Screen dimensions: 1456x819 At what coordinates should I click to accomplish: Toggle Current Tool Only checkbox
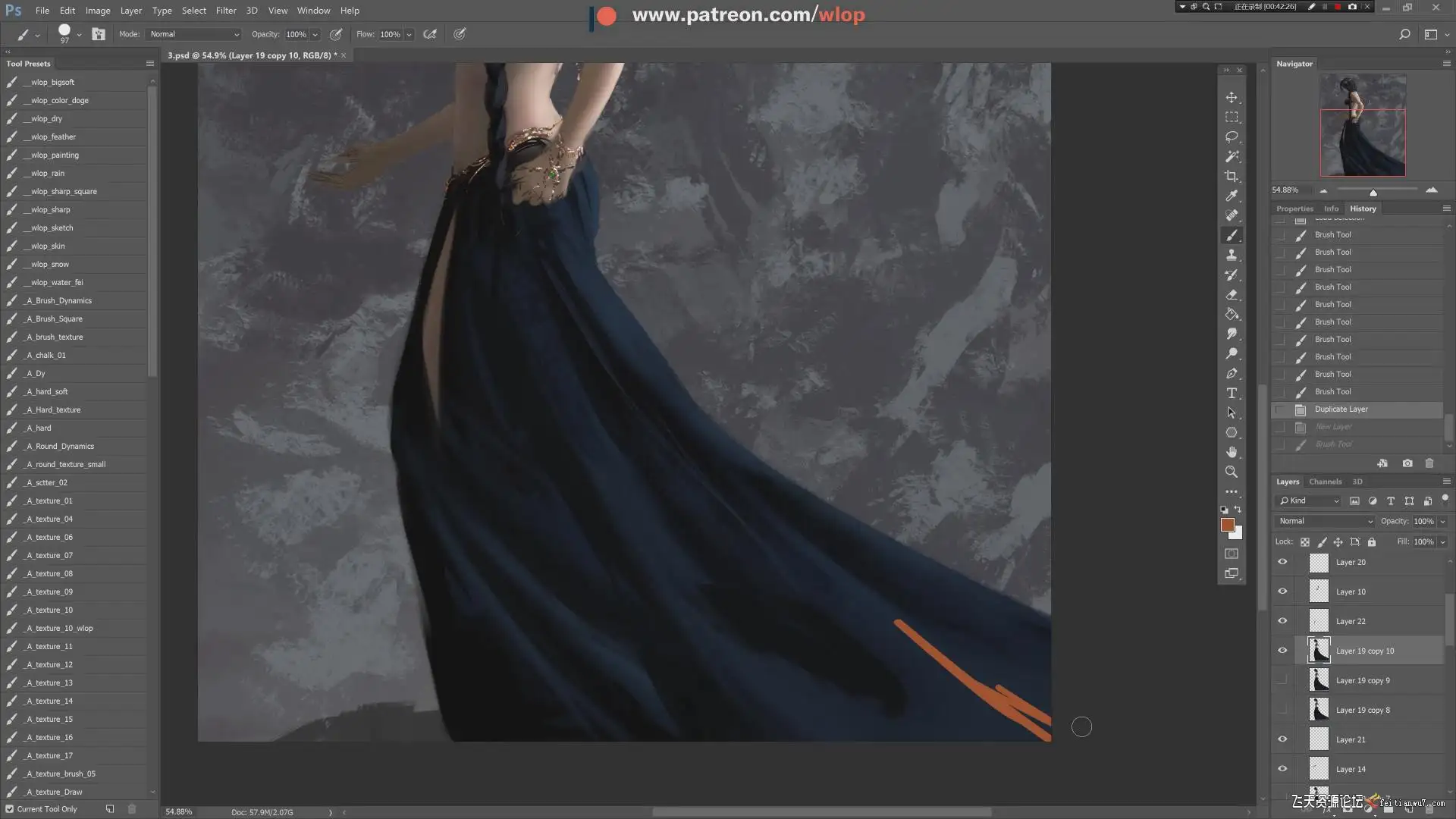click(10, 809)
